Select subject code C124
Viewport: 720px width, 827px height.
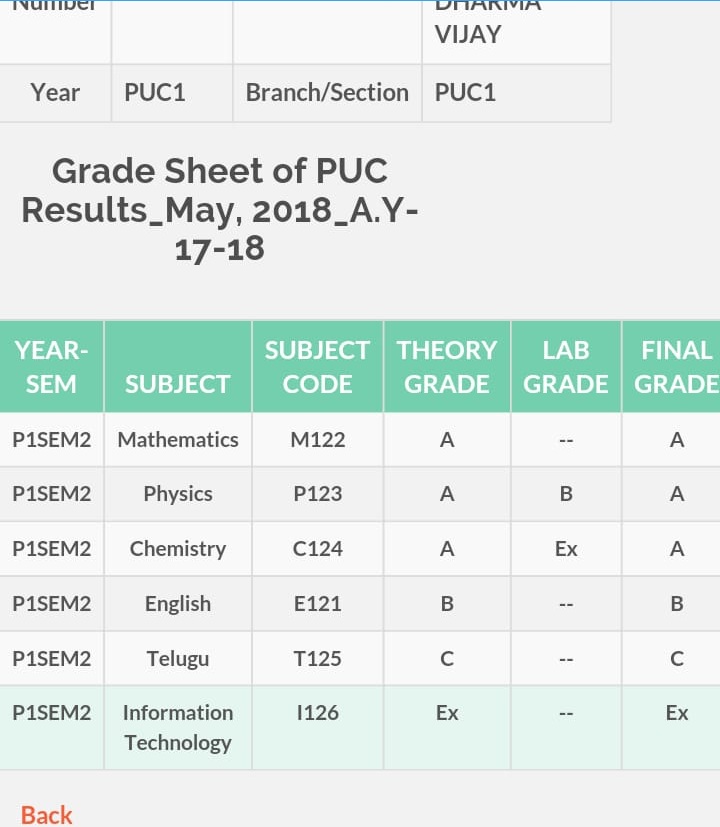[x=318, y=549]
